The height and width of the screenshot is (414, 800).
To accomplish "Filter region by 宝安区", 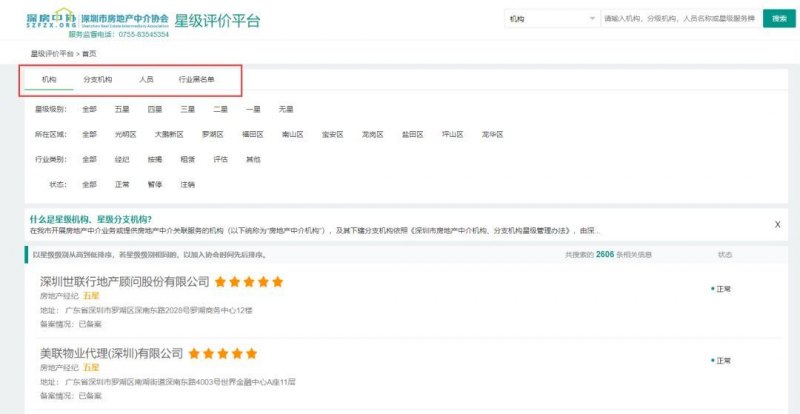I will coord(332,135).
